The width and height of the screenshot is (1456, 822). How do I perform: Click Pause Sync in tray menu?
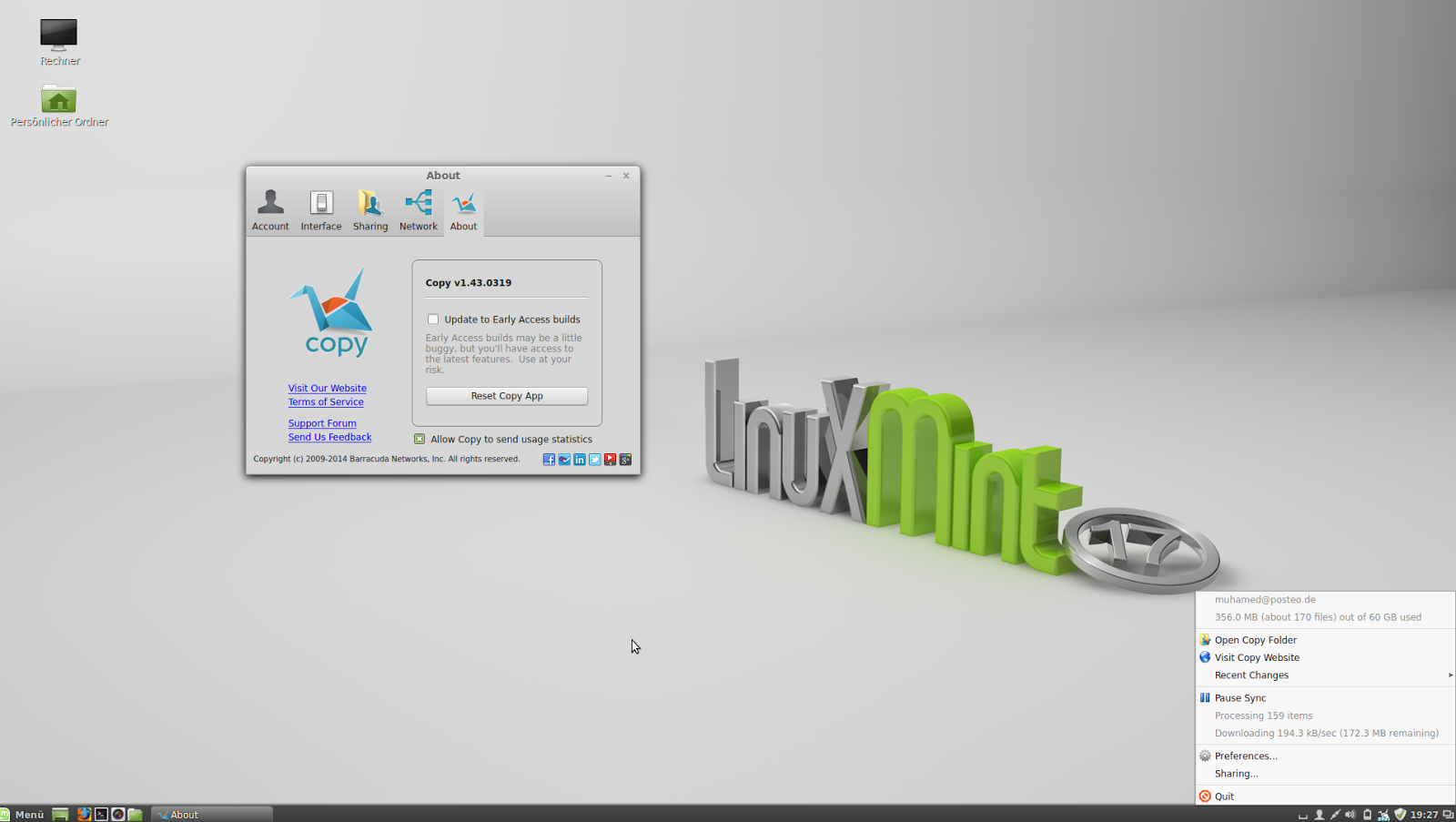1326,698
